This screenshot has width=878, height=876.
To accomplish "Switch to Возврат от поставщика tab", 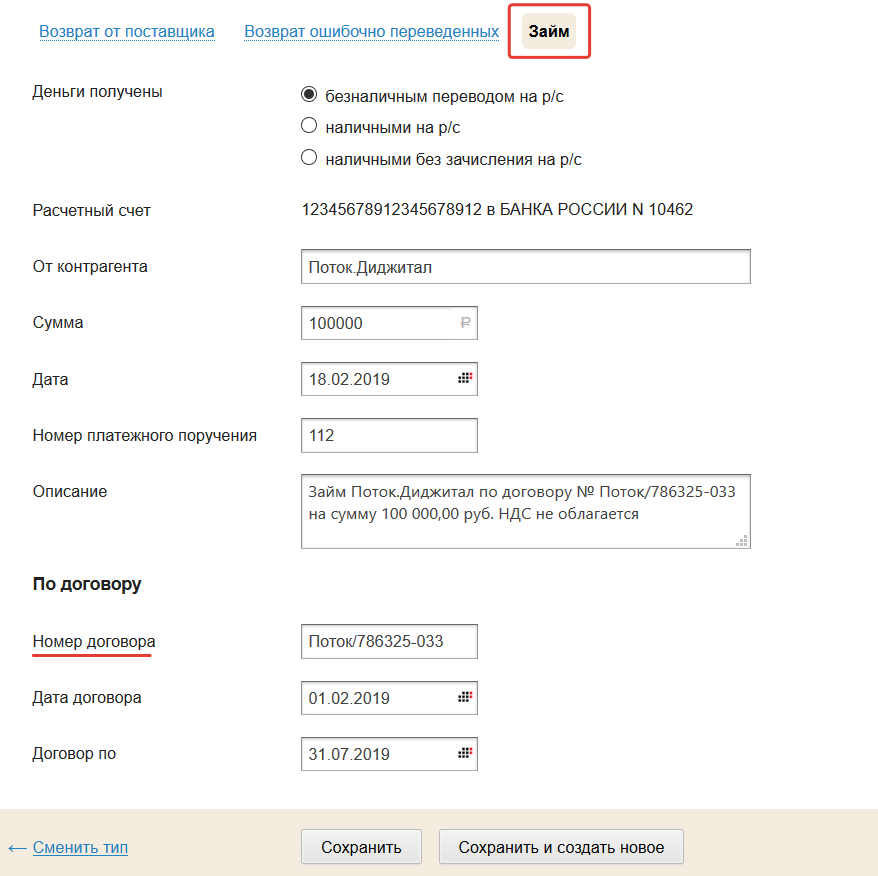I will pyautogui.click(x=127, y=32).
